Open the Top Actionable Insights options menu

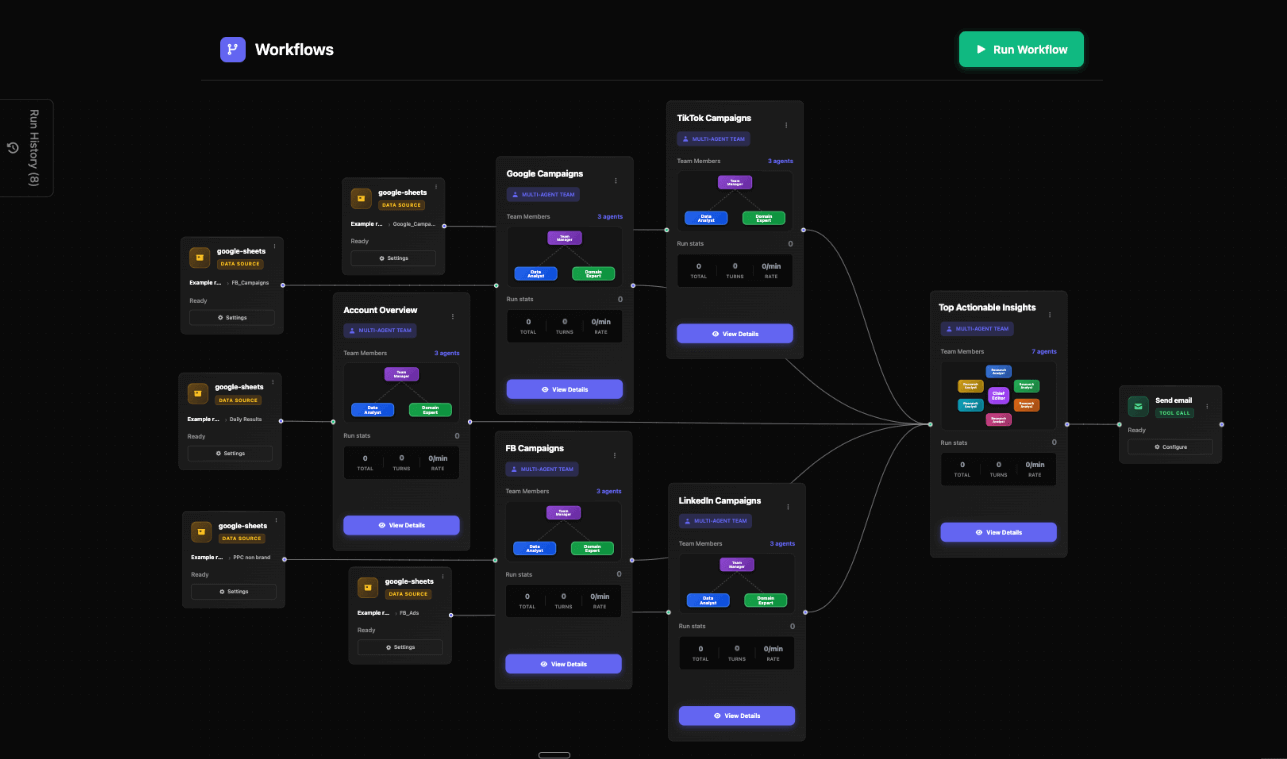(x=1050, y=315)
